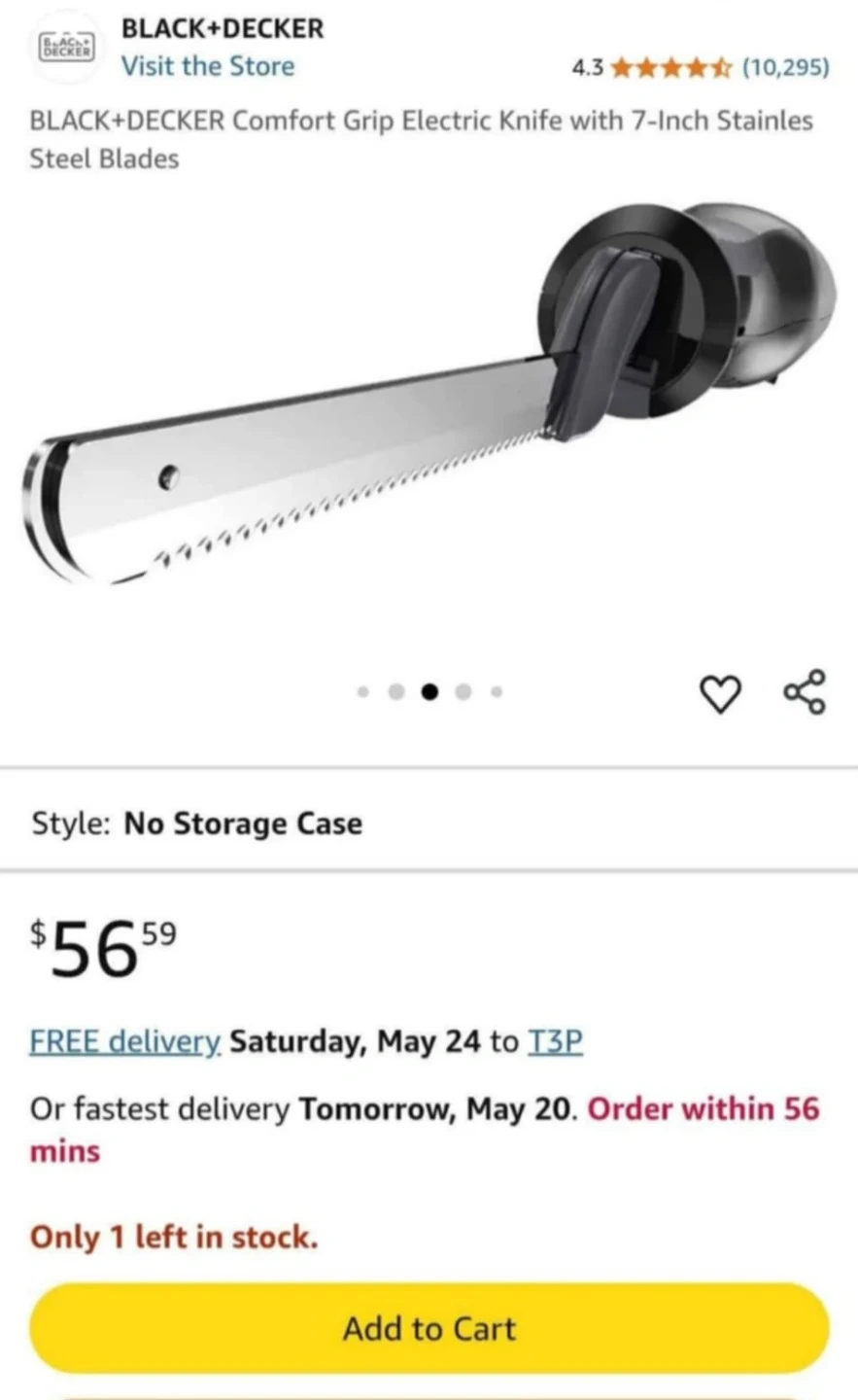This screenshot has width=858, height=1400.
Task: Tap the share icon
Action: click(805, 692)
